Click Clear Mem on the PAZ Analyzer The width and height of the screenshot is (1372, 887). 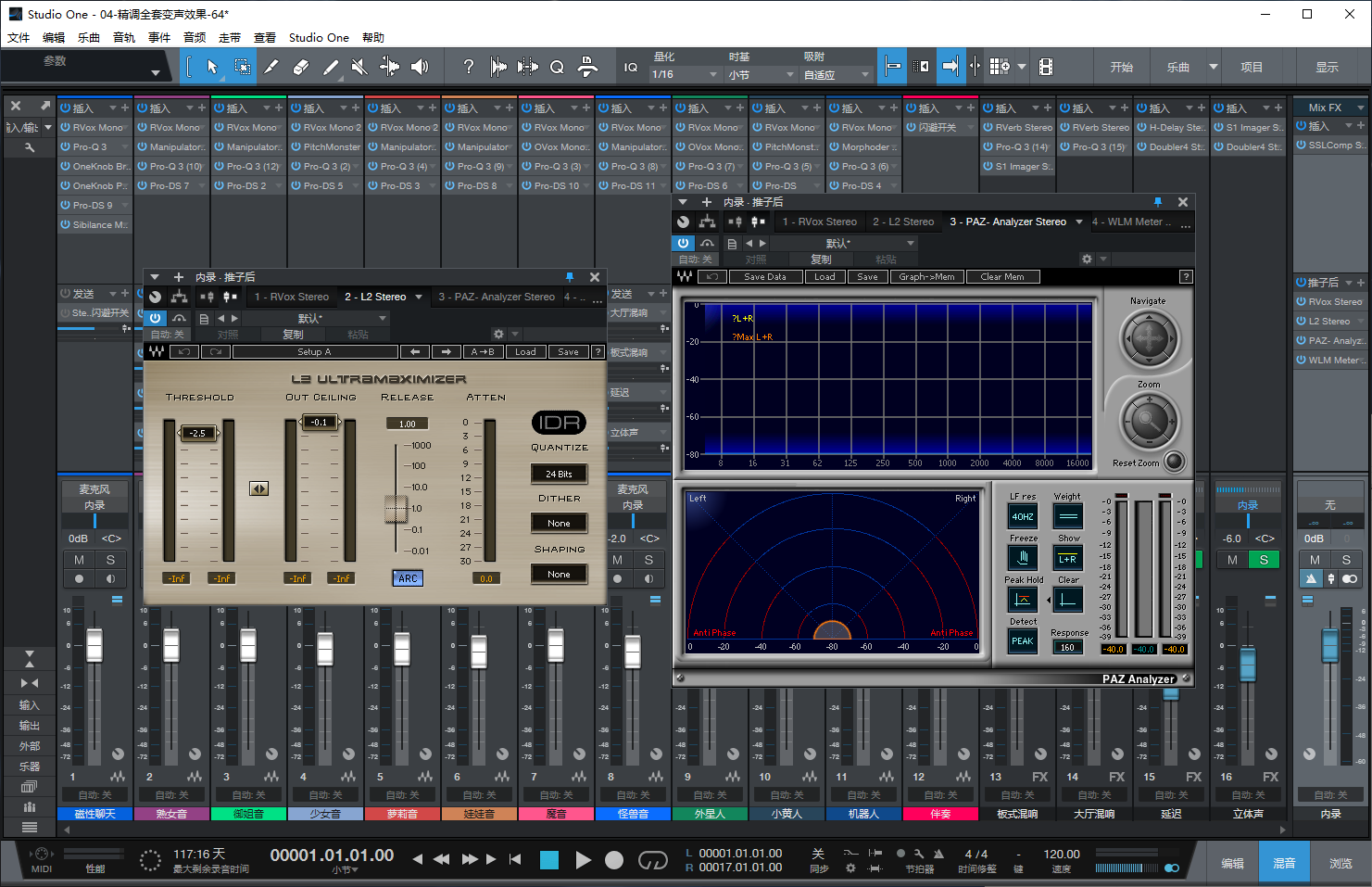pos(1003,276)
